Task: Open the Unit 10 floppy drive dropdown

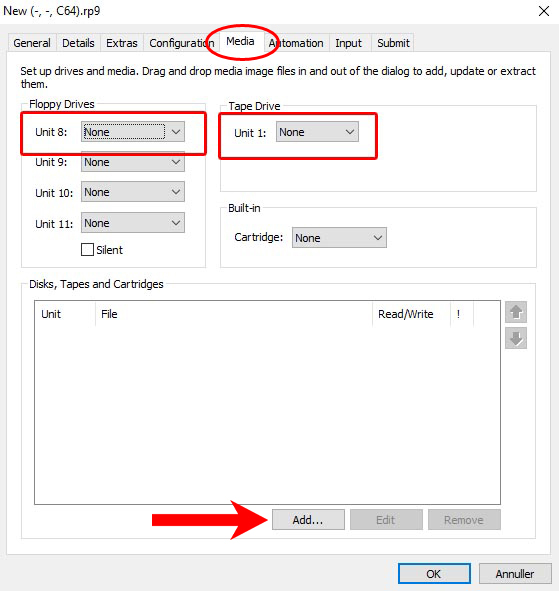Action: (133, 192)
